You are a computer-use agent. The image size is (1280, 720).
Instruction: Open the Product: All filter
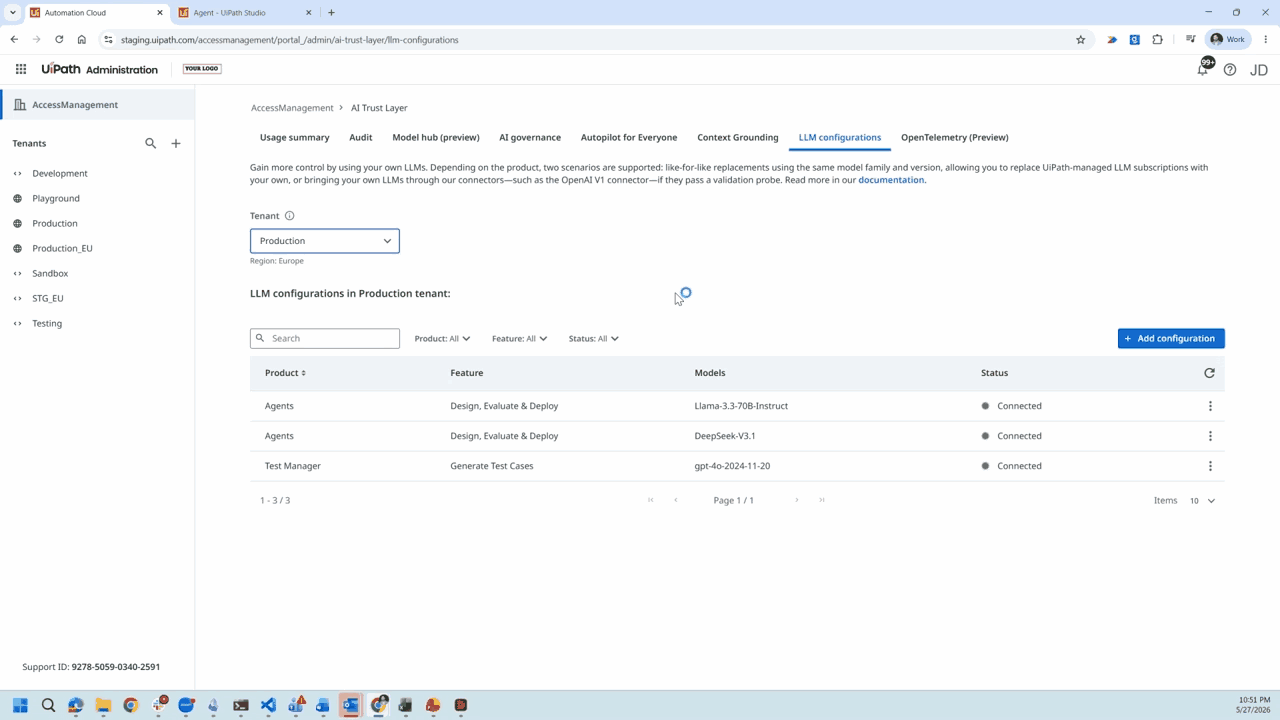coord(442,339)
